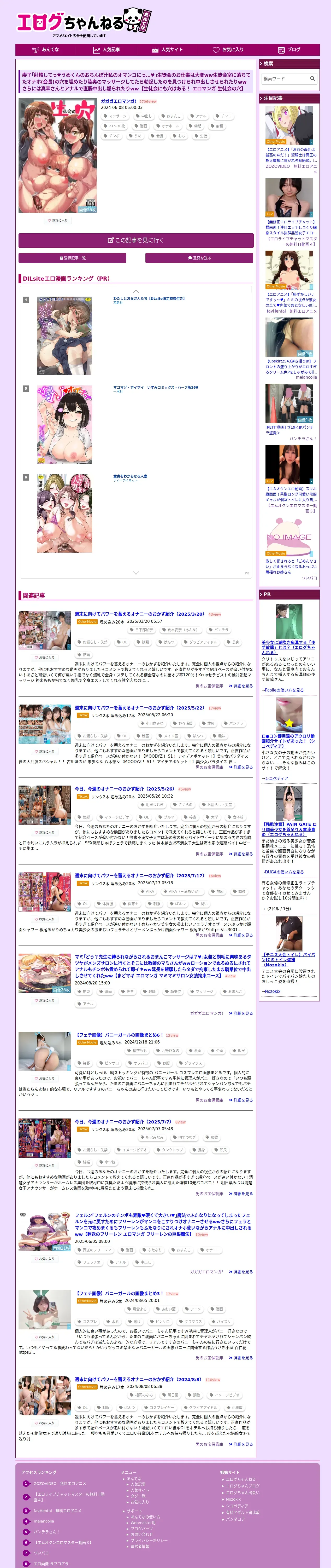Toggle お気に入り under the main article thumbnail

(58, 220)
